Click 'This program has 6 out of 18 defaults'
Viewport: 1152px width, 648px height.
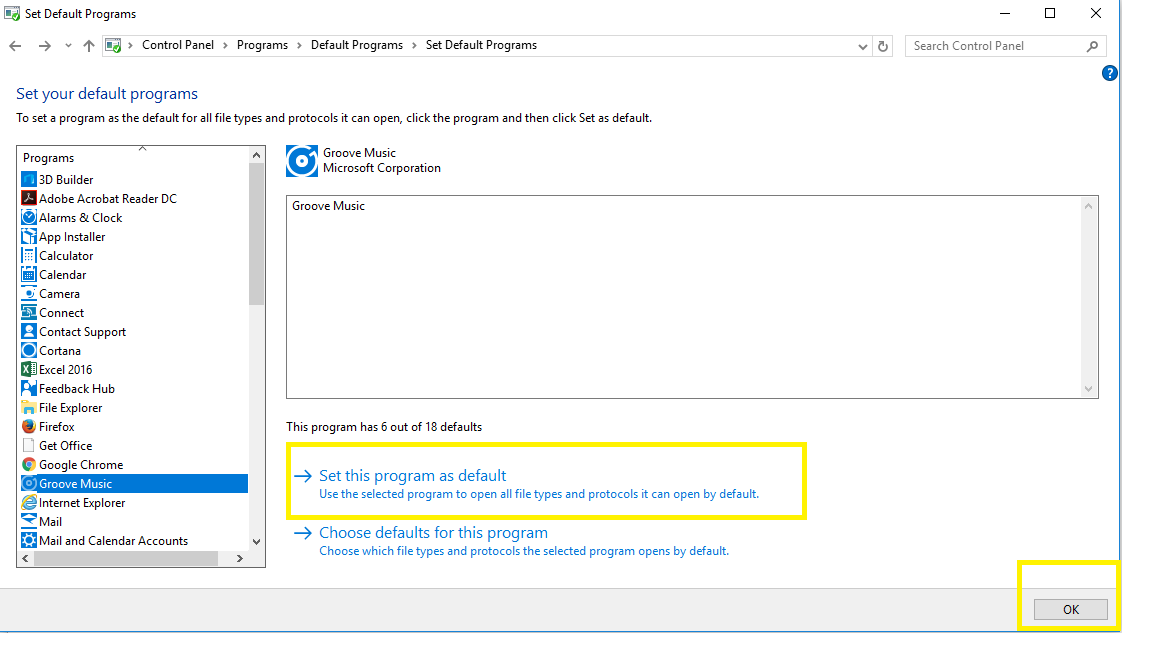point(384,427)
